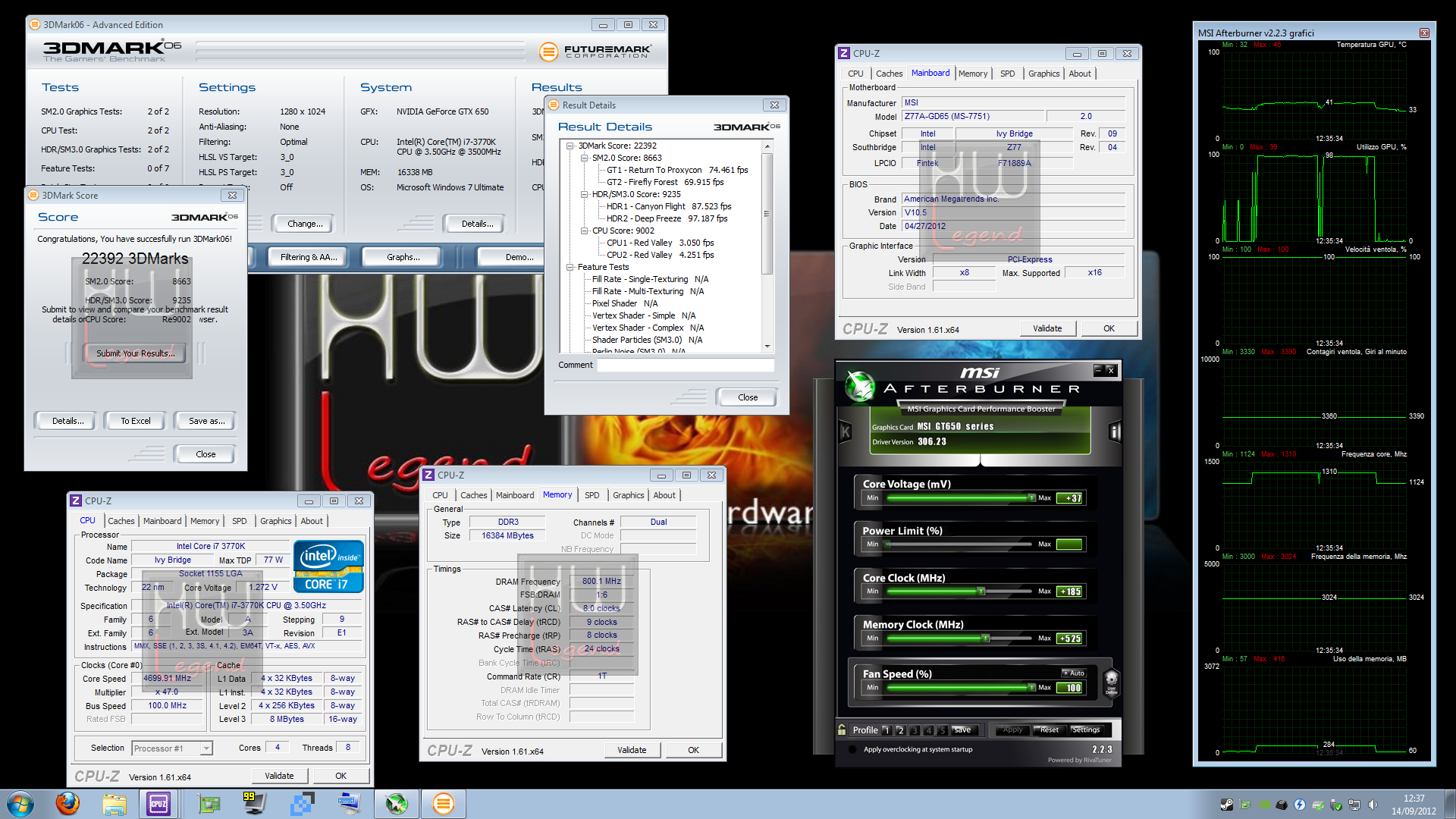Select Afterburner profile slot 5
1456x819 pixels.
943,730
